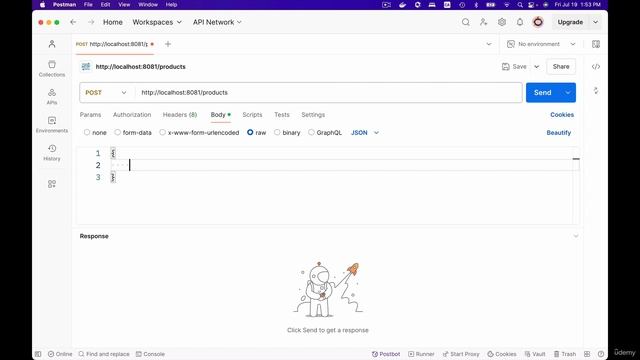The height and width of the screenshot is (360, 640).
Task: Open the invite collaborators icon
Action: (484, 22)
